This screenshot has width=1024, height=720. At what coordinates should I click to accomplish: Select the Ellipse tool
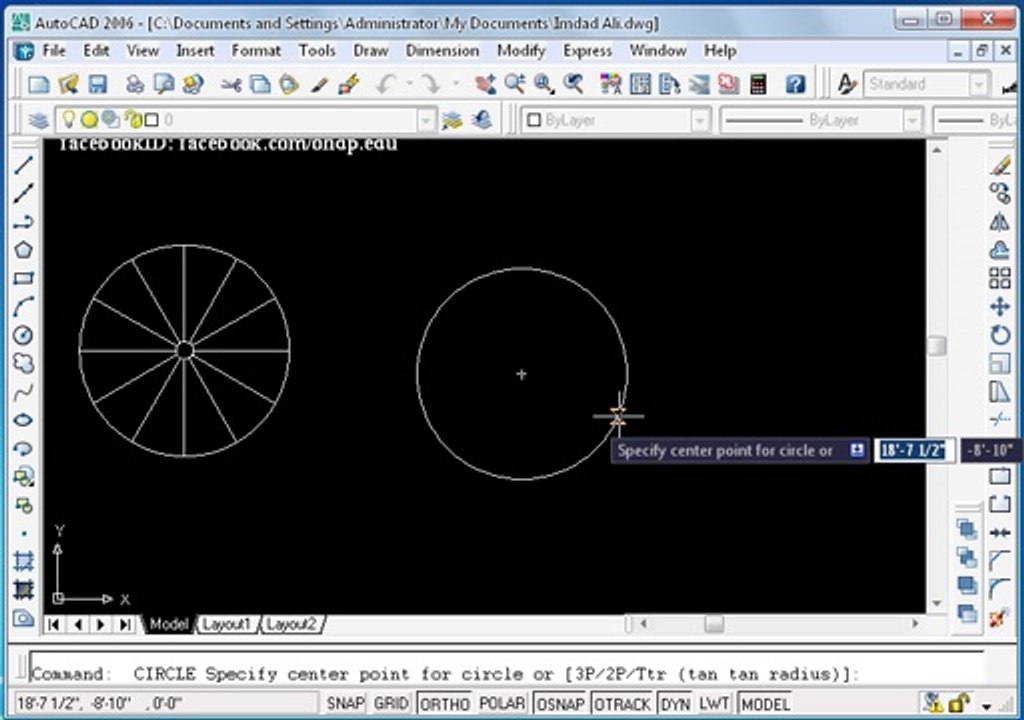pos(24,420)
